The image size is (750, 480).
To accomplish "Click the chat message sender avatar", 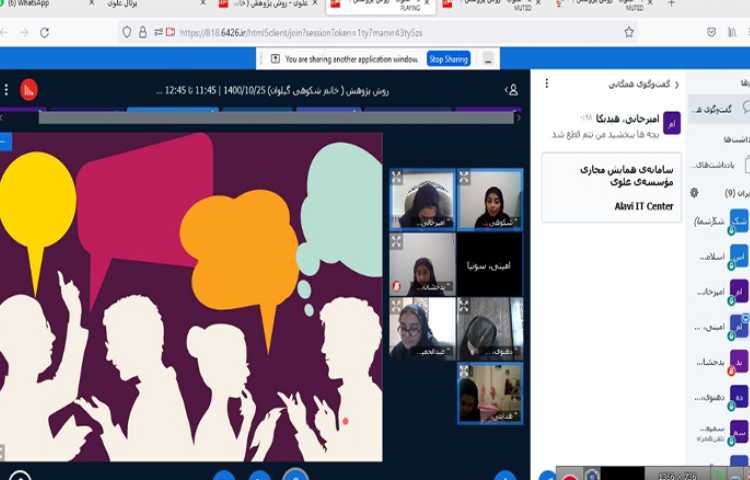I will click(672, 123).
